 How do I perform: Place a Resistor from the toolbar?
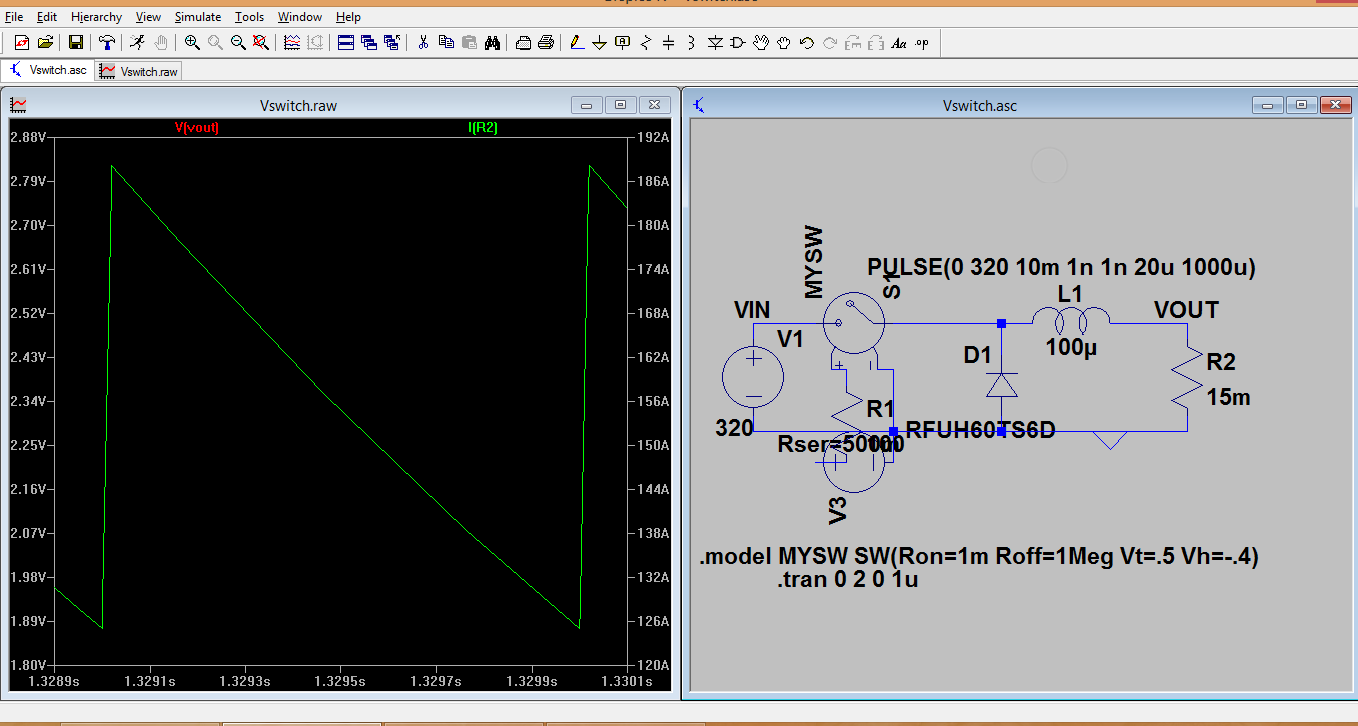tap(645, 42)
